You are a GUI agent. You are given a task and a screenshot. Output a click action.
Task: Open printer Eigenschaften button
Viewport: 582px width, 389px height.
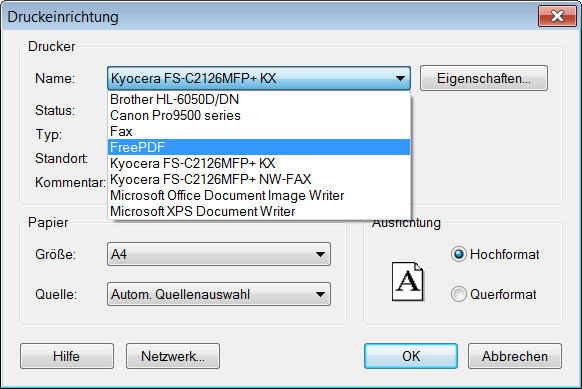[484, 78]
